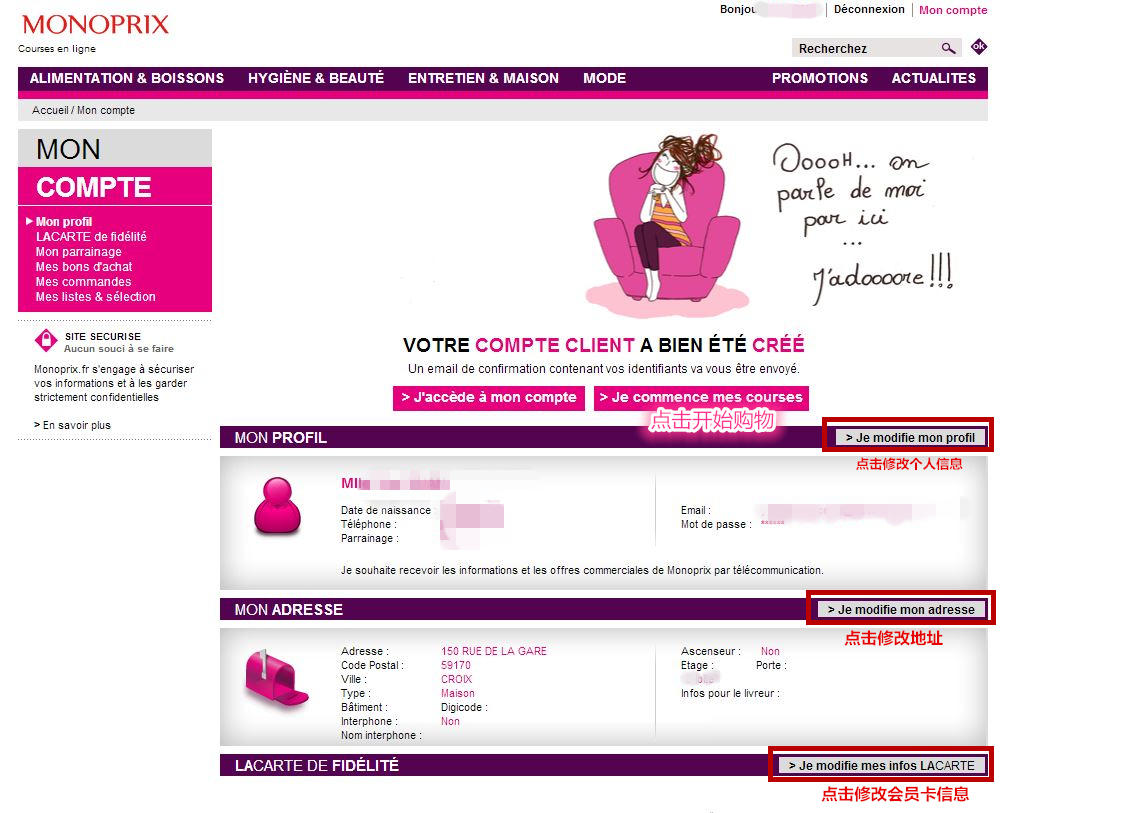Click the Mot de passe label
Viewport: 1123px width, 813px height.
click(x=715, y=524)
